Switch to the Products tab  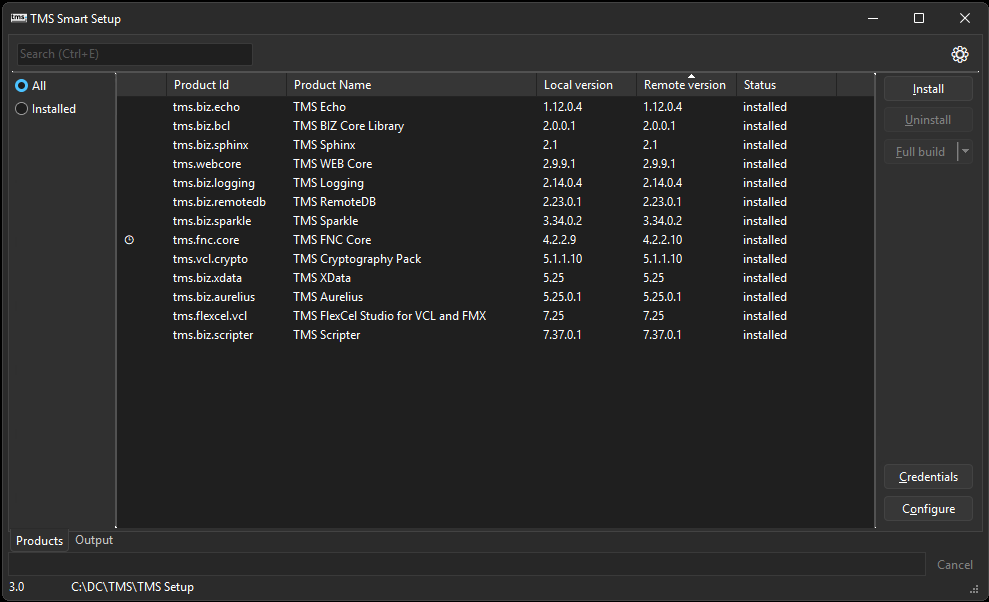(x=39, y=541)
